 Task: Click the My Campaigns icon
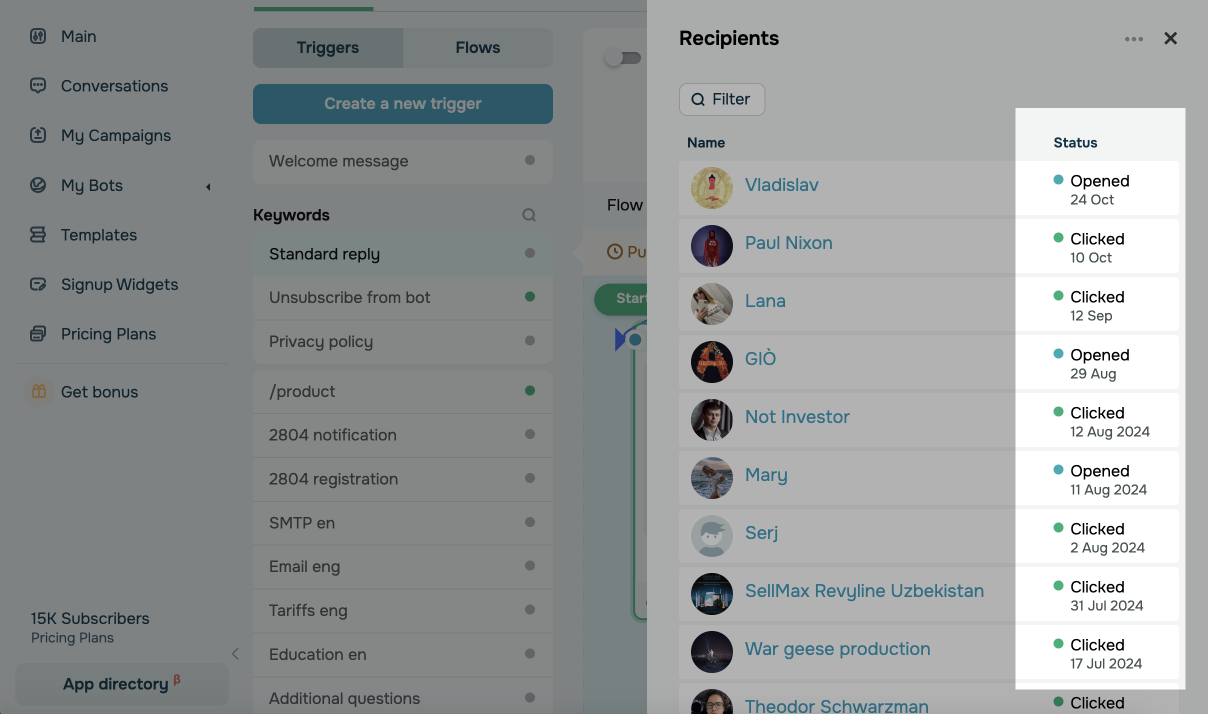[x=38, y=135]
